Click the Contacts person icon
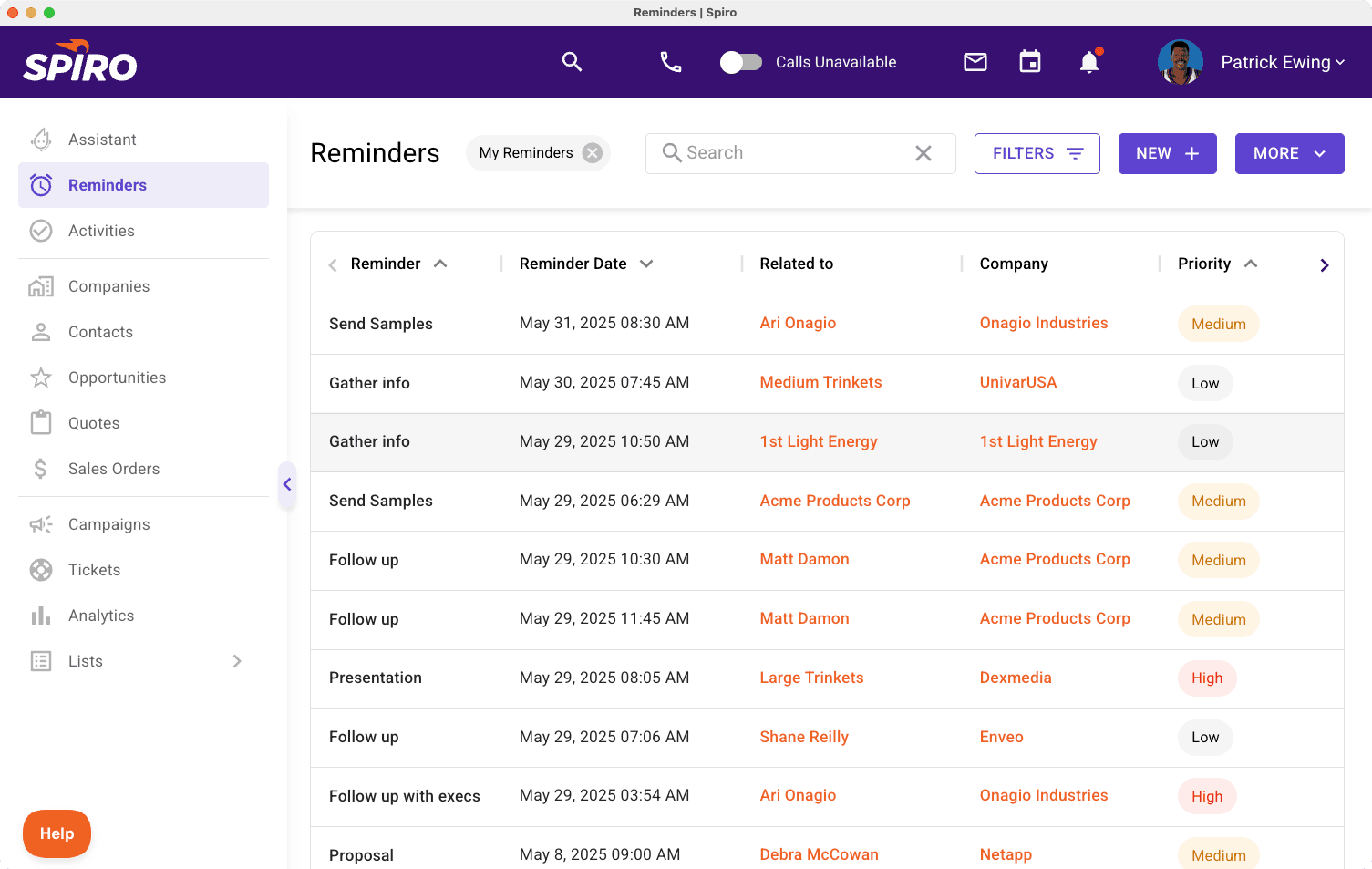This screenshot has width=1372, height=869. [x=41, y=332]
